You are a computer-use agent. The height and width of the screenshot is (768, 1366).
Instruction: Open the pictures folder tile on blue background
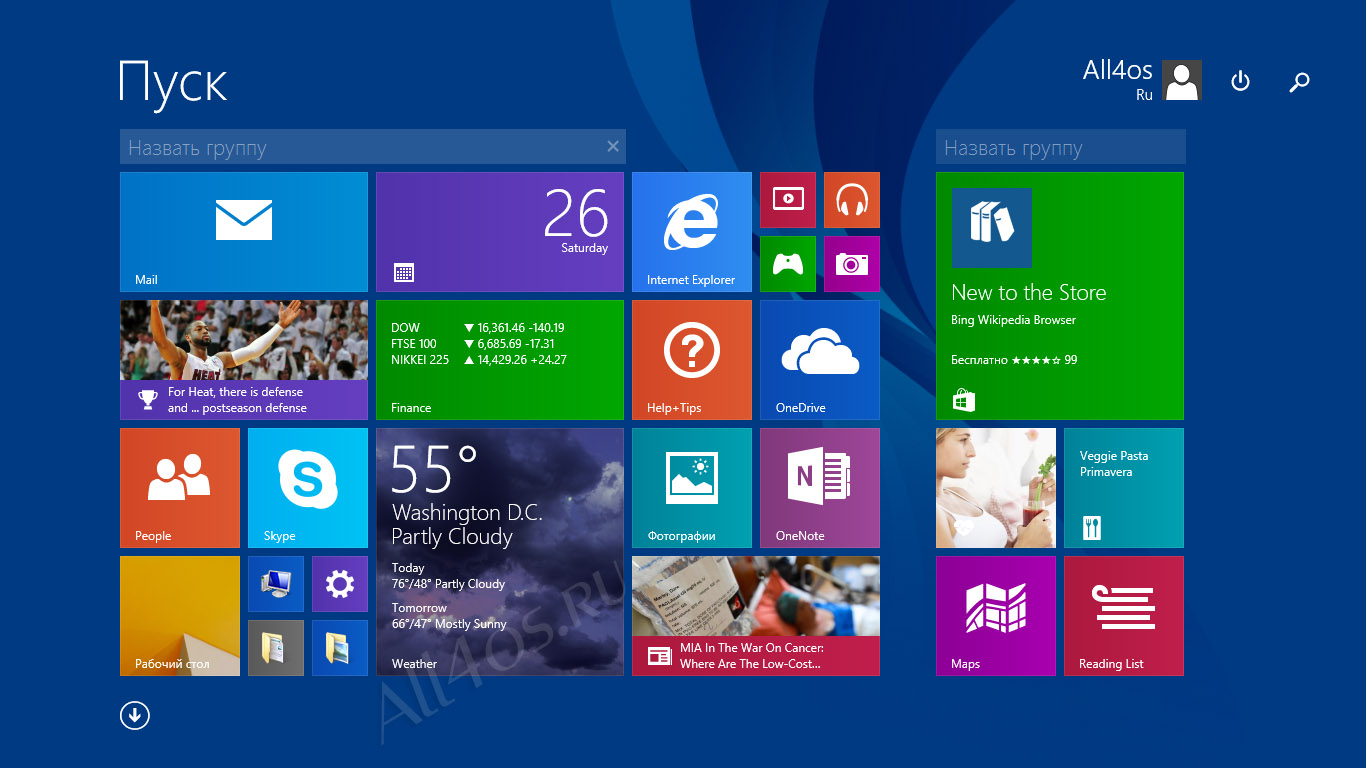tap(340, 648)
